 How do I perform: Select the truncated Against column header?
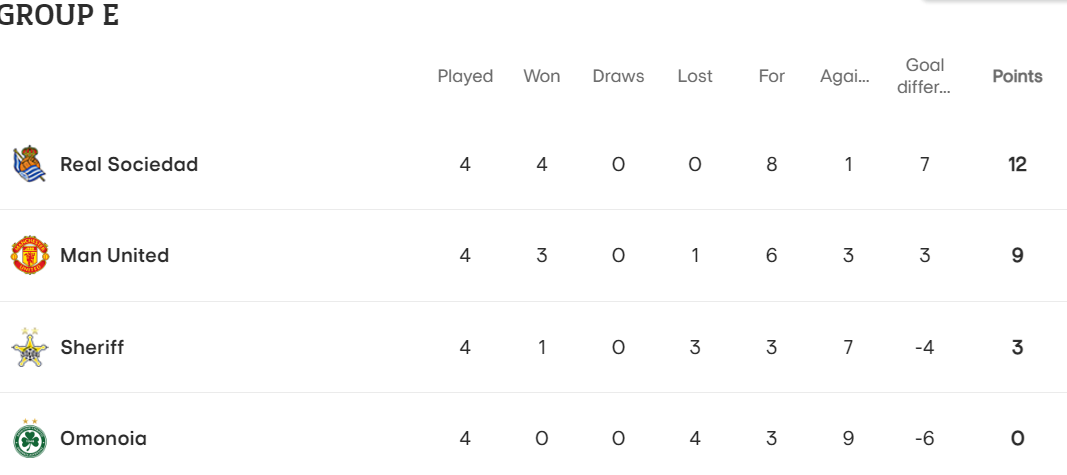[x=844, y=76]
